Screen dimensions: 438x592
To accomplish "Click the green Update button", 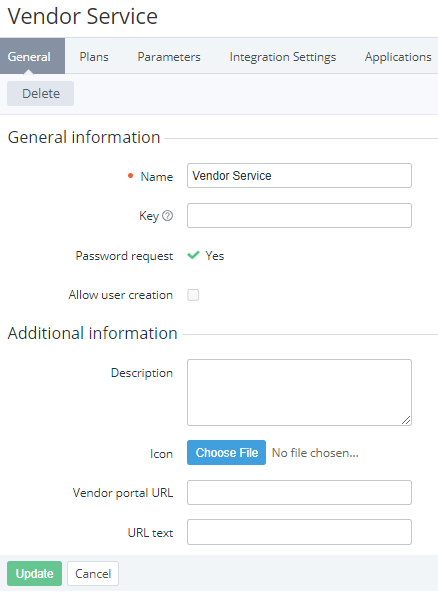I will [x=34, y=574].
